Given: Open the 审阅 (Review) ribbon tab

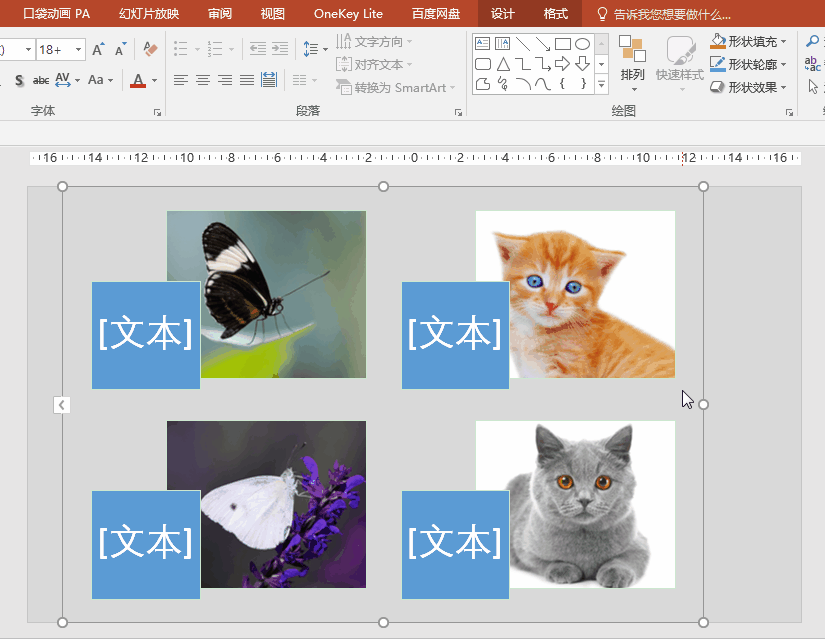Looking at the screenshot, I should pos(220,14).
